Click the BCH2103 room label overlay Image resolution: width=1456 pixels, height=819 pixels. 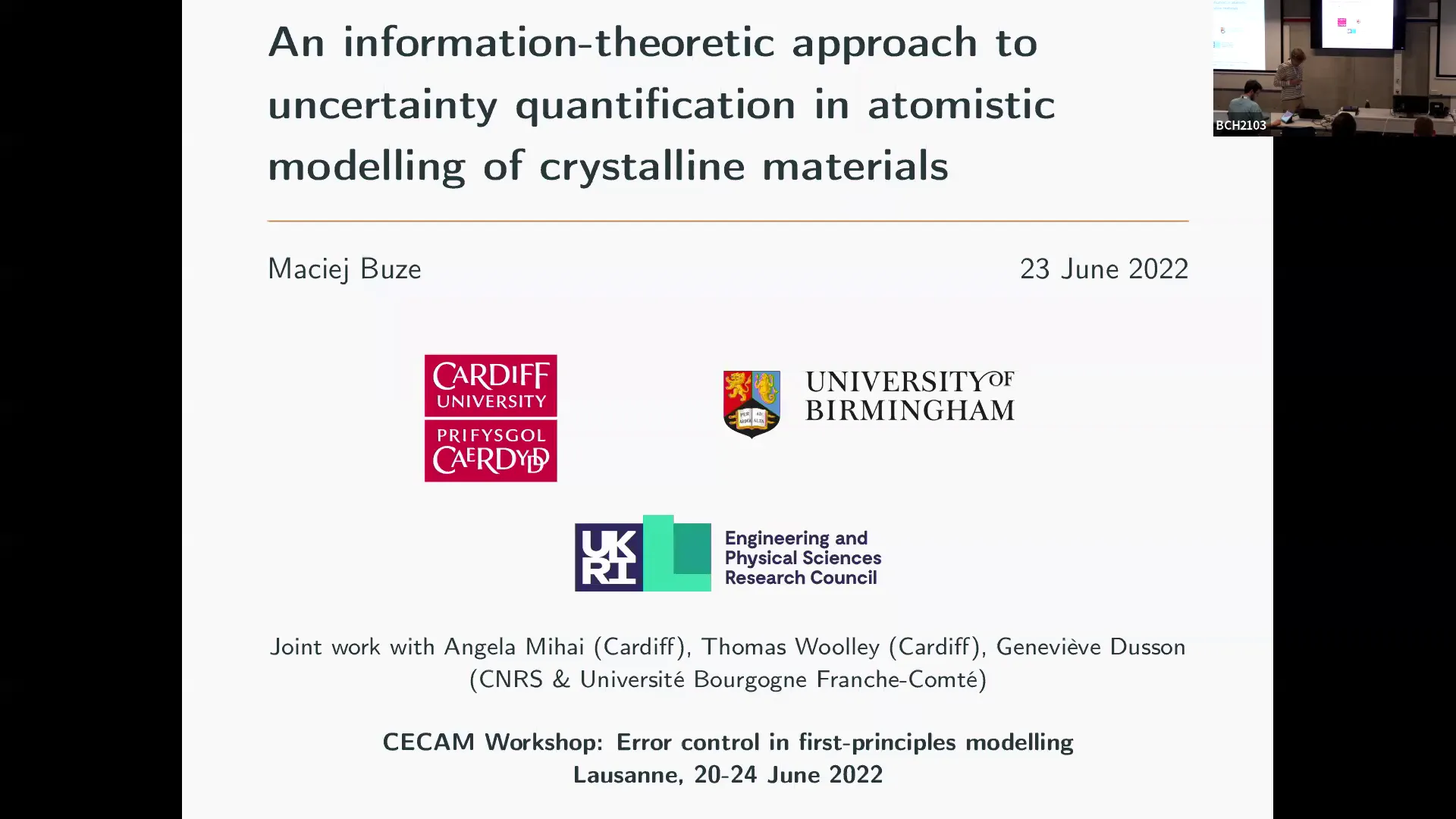(1241, 125)
